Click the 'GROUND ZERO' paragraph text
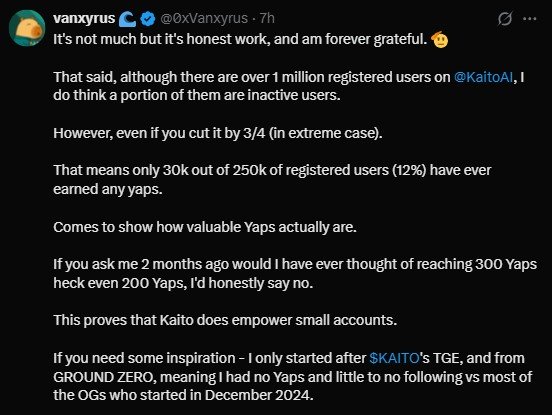Viewport: 552px width, 415px height. [x=293, y=377]
